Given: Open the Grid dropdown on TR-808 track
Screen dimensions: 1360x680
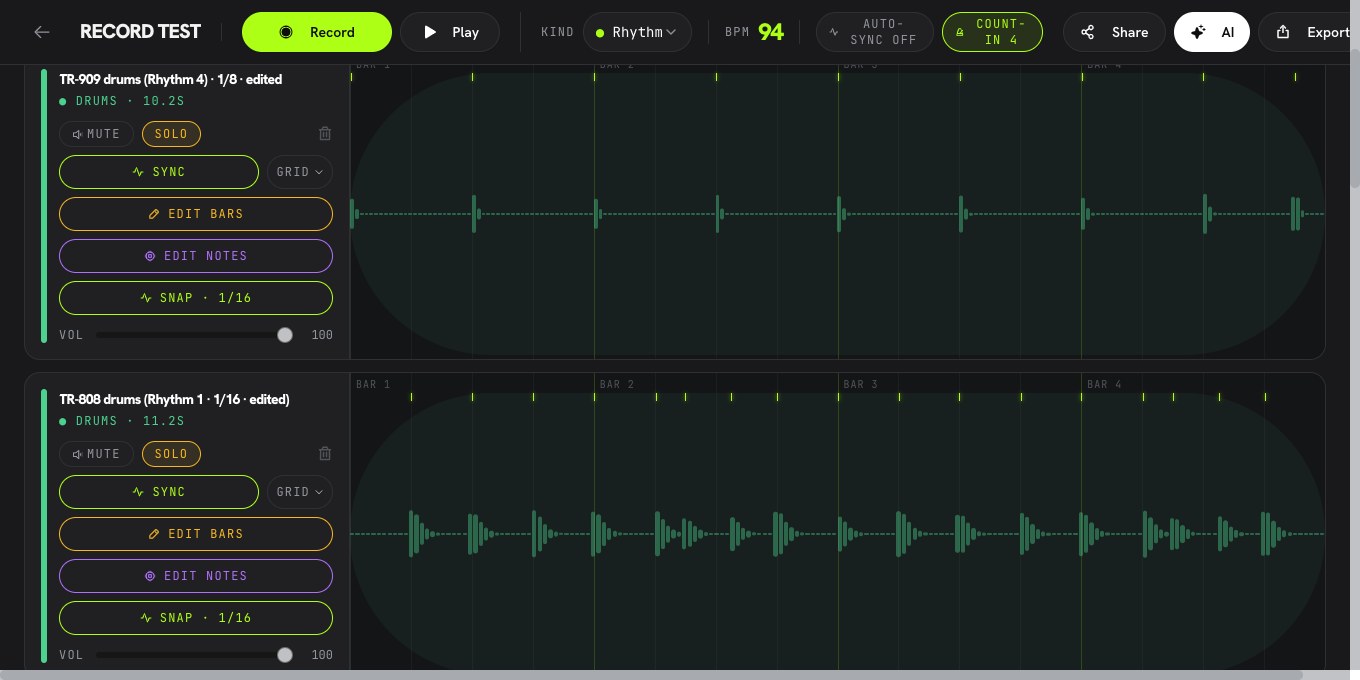Looking at the screenshot, I should (300, 492).
